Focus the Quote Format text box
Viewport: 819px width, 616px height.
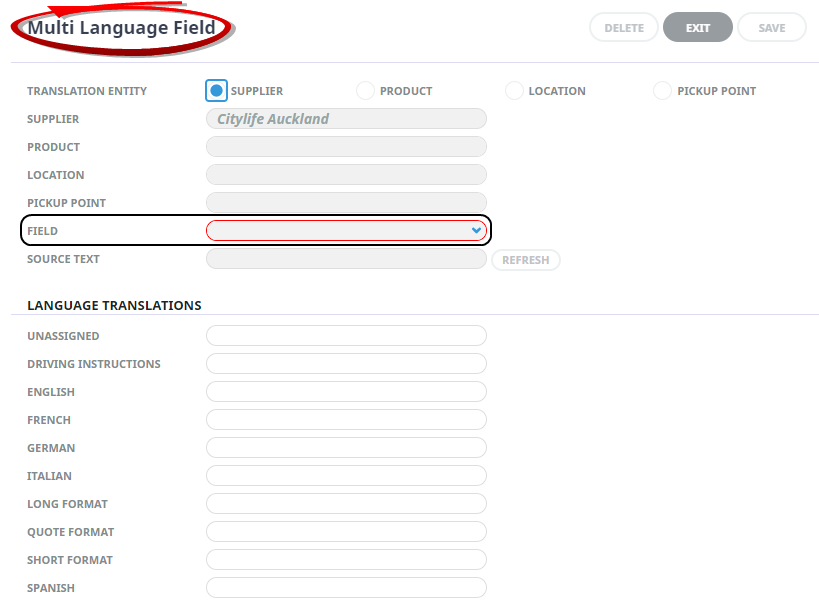point(346,532)
